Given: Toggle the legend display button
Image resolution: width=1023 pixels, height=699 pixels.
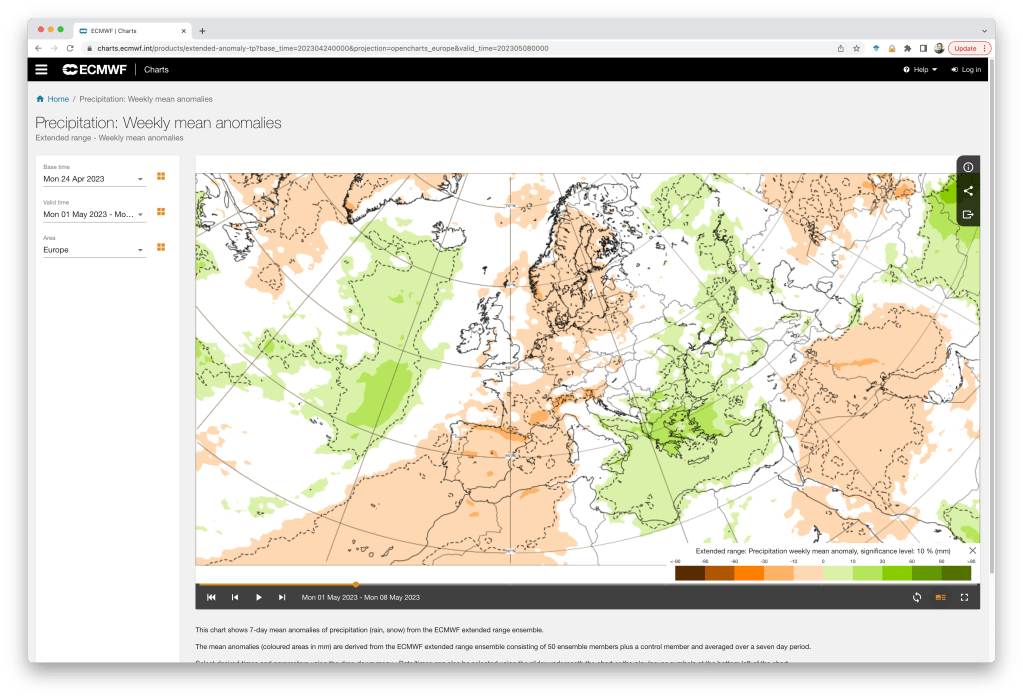Looking at the screenshot, I should tap(940, 597).
